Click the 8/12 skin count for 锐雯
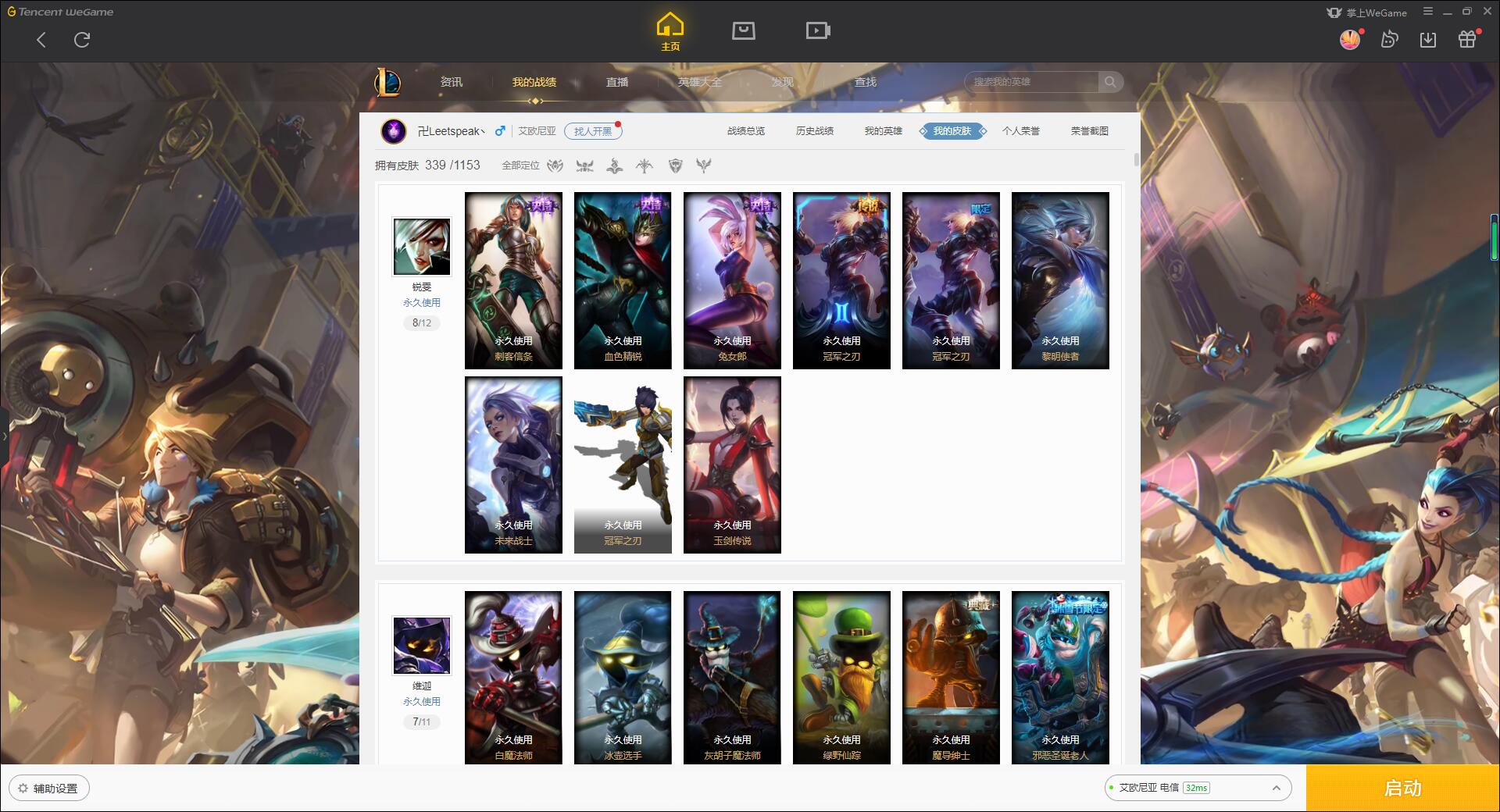 422,322
